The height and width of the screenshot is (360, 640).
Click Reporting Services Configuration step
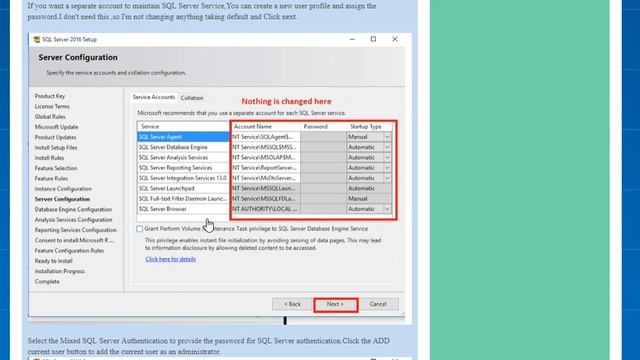(76, 230)
